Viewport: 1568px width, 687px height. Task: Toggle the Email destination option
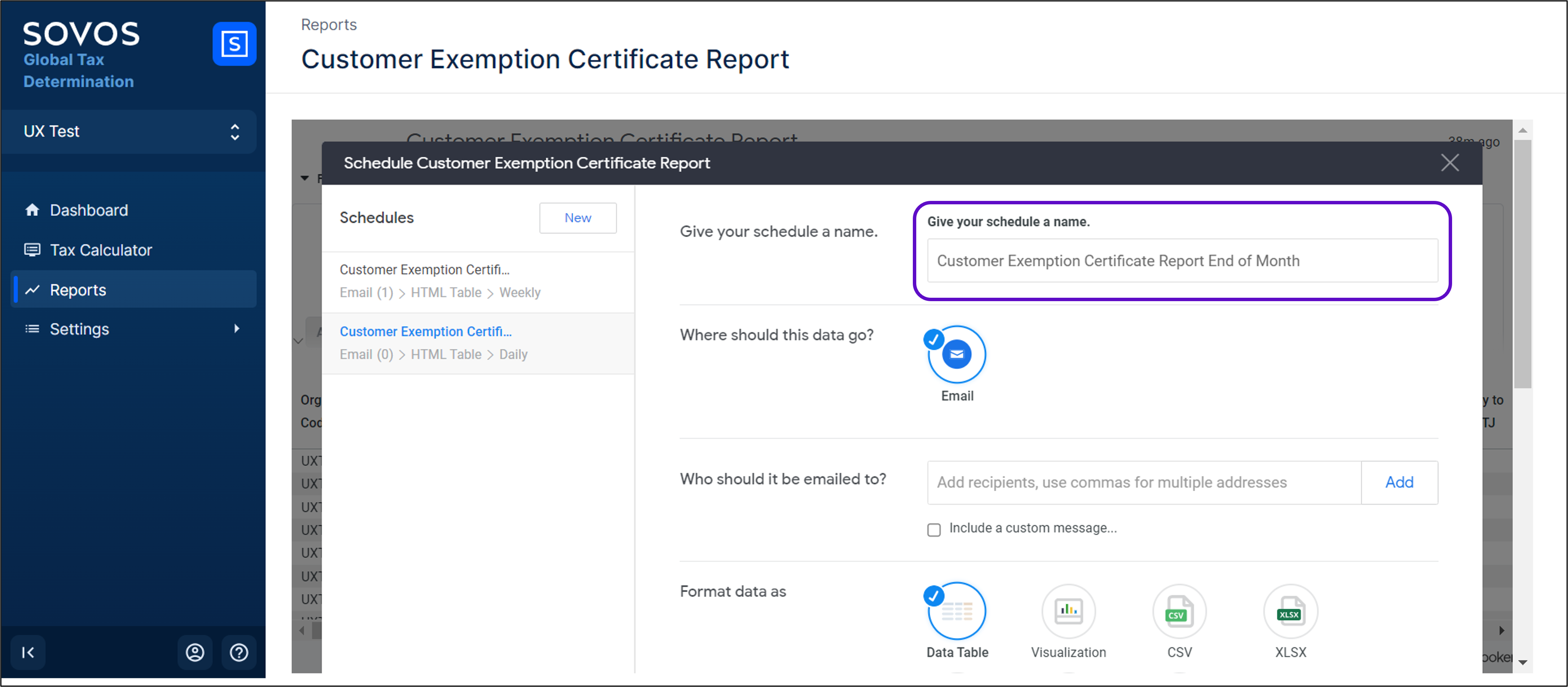pos(957,355)
